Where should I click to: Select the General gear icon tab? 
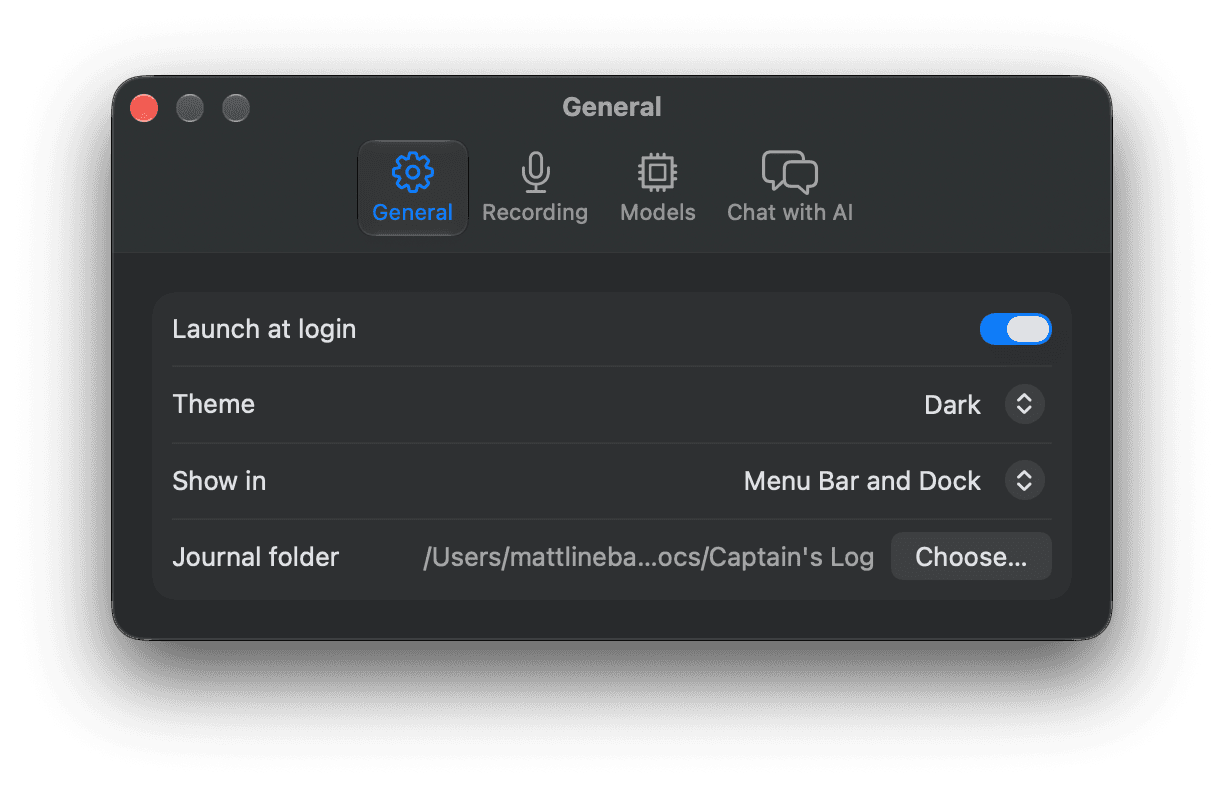(412, 188)
